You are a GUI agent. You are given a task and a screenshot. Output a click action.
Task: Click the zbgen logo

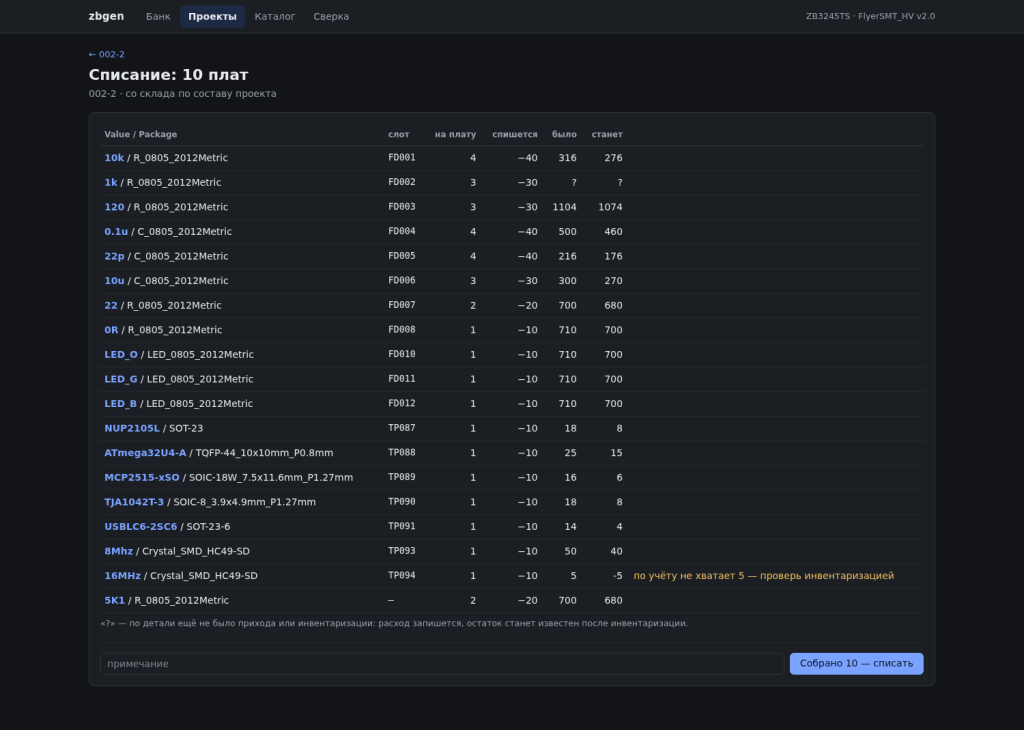[x=106, y=16]
